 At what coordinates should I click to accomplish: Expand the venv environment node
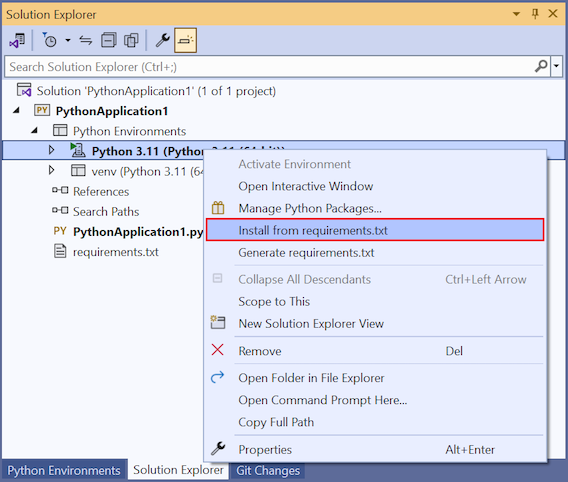51,170
